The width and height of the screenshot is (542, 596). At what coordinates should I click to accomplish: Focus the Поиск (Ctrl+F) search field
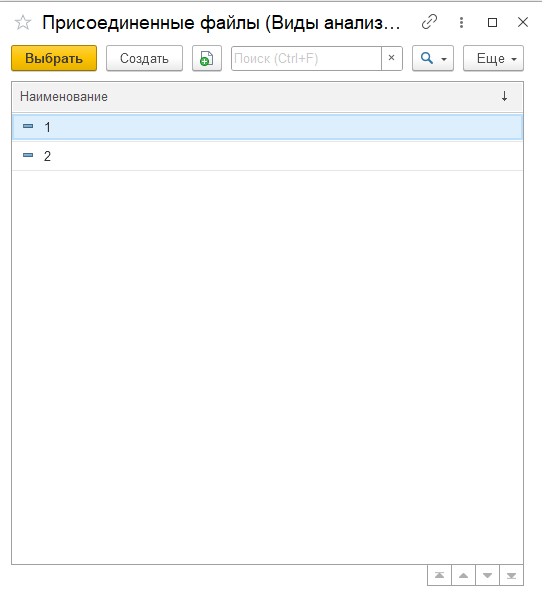pos(306,58)
